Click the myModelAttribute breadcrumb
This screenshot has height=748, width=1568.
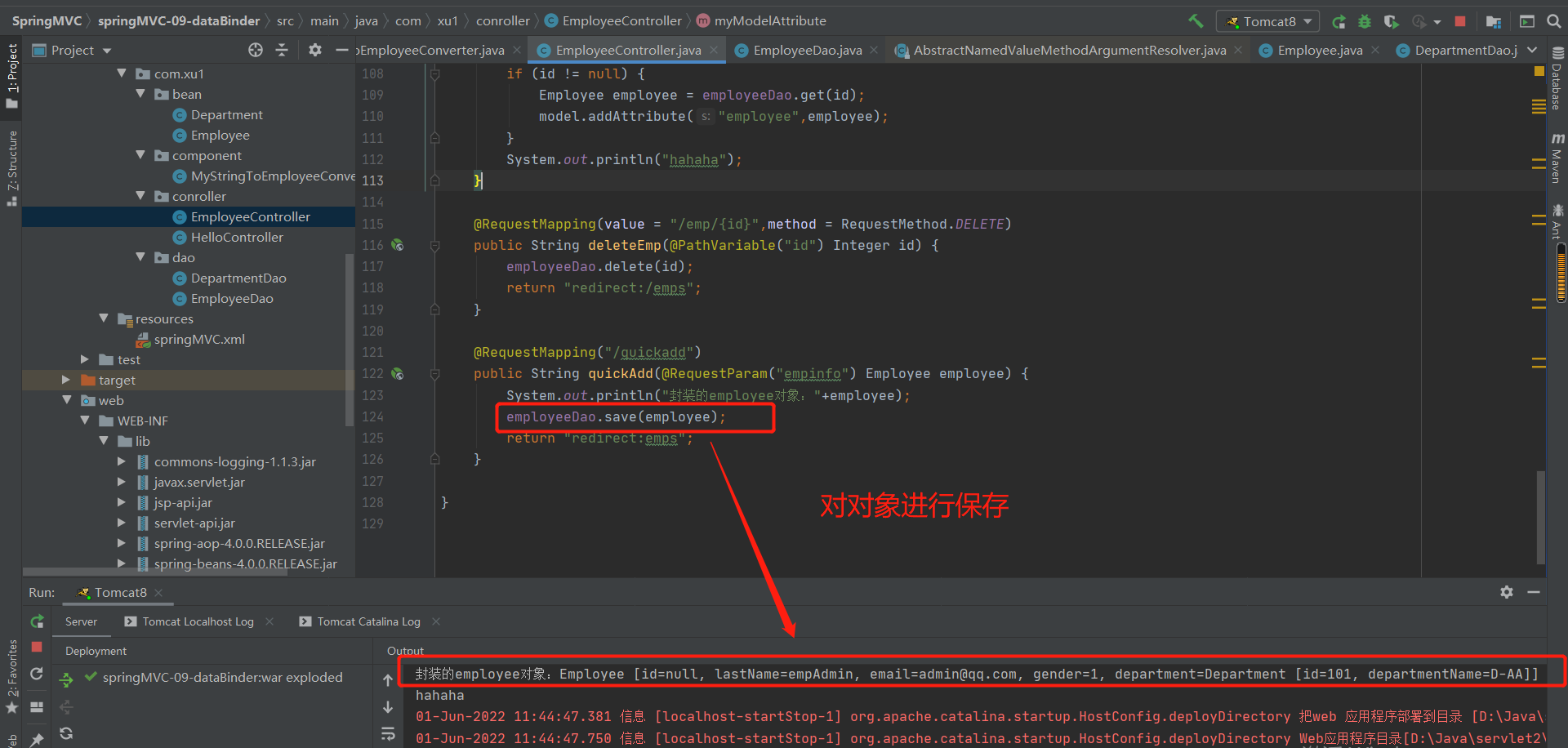tap(760, 21)
